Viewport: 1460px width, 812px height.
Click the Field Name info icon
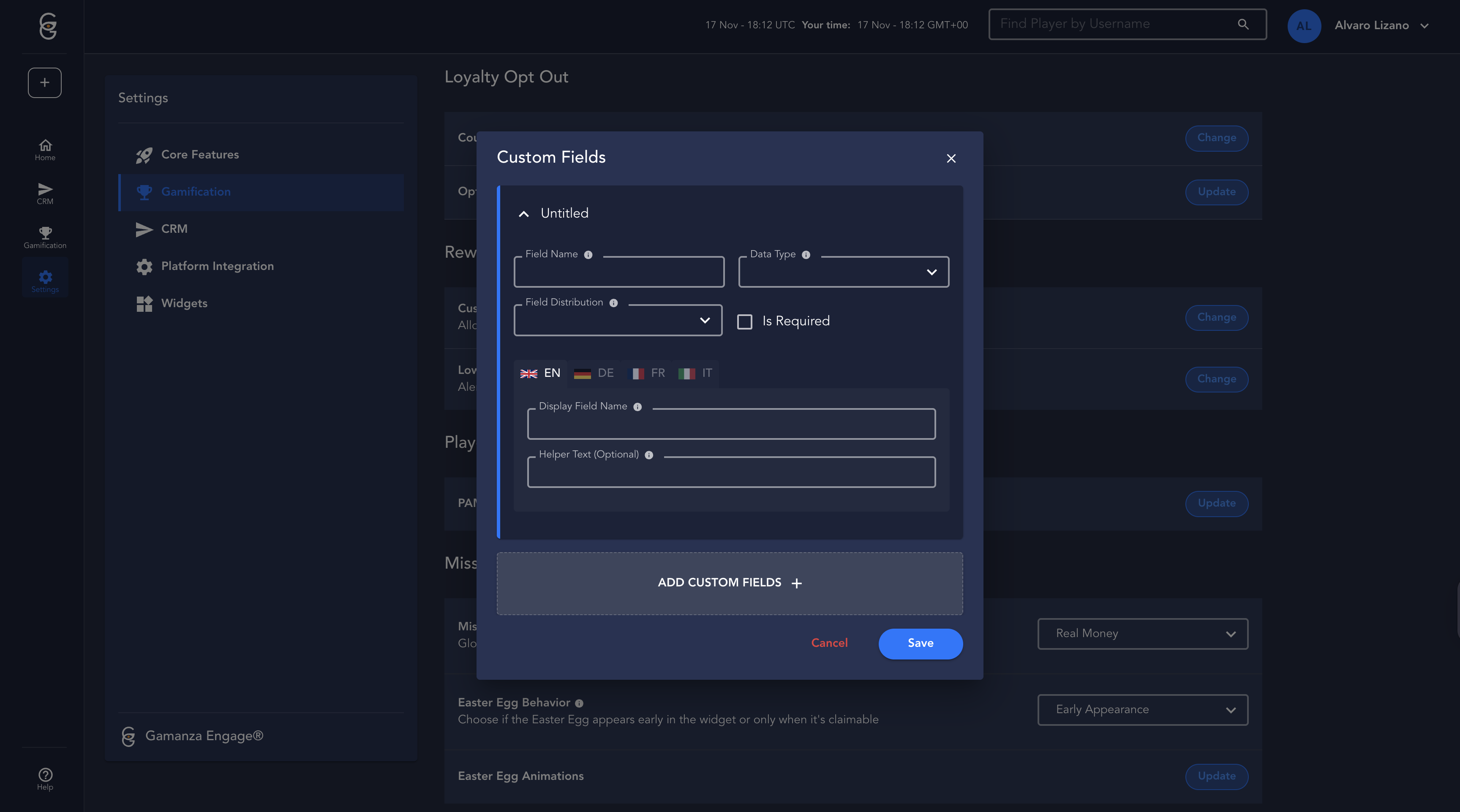point(588,255)
